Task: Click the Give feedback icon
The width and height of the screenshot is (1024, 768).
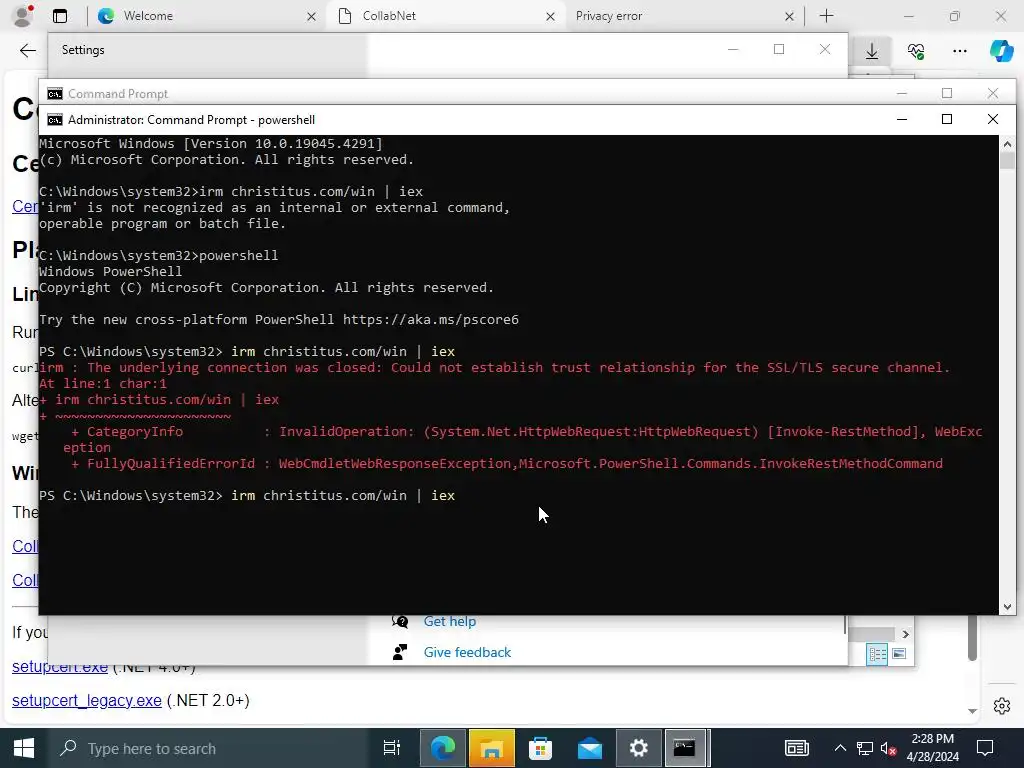Action: pyautogui.click(x=400, y=652)
